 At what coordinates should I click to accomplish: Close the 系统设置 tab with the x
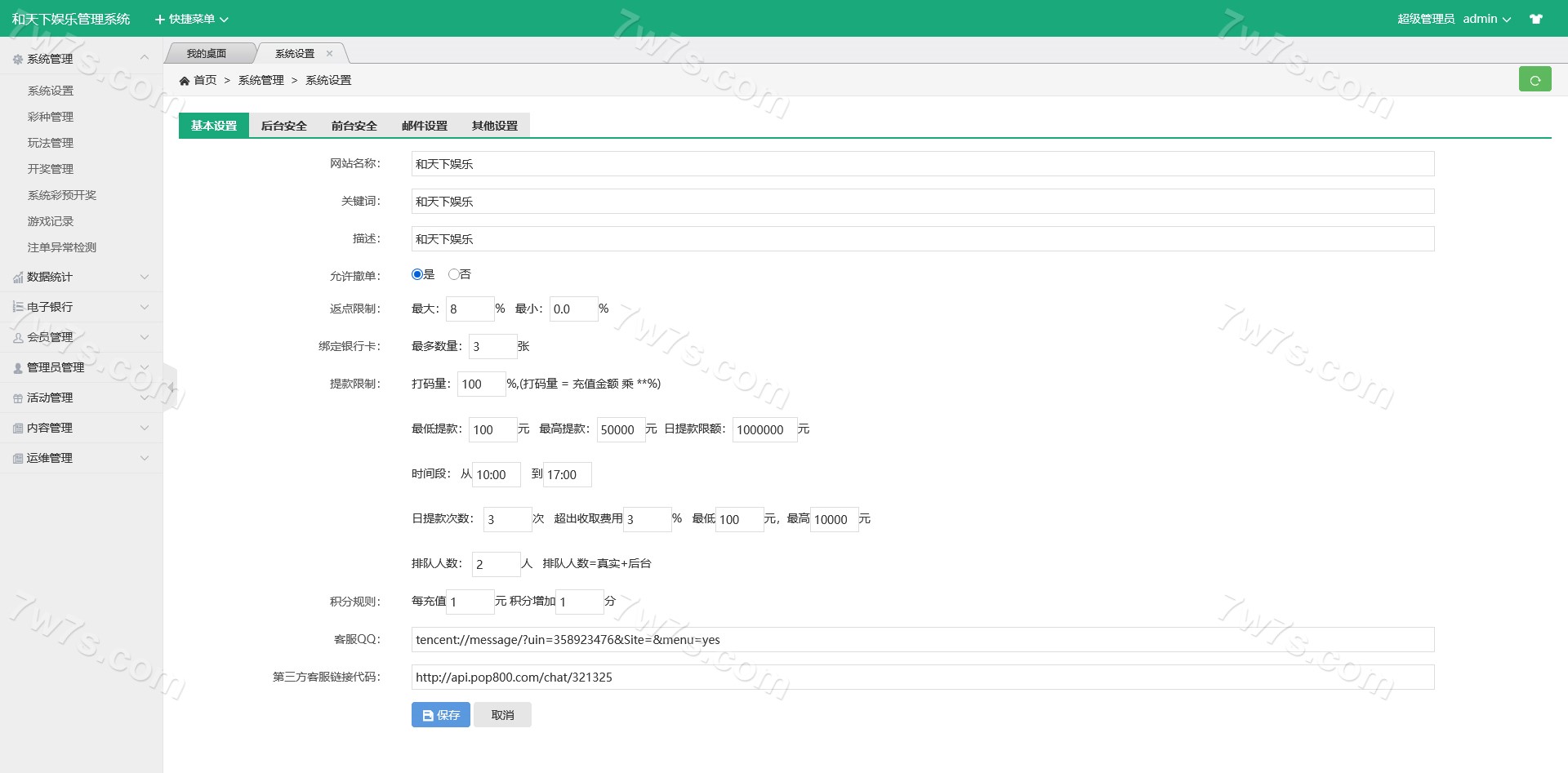330,54
